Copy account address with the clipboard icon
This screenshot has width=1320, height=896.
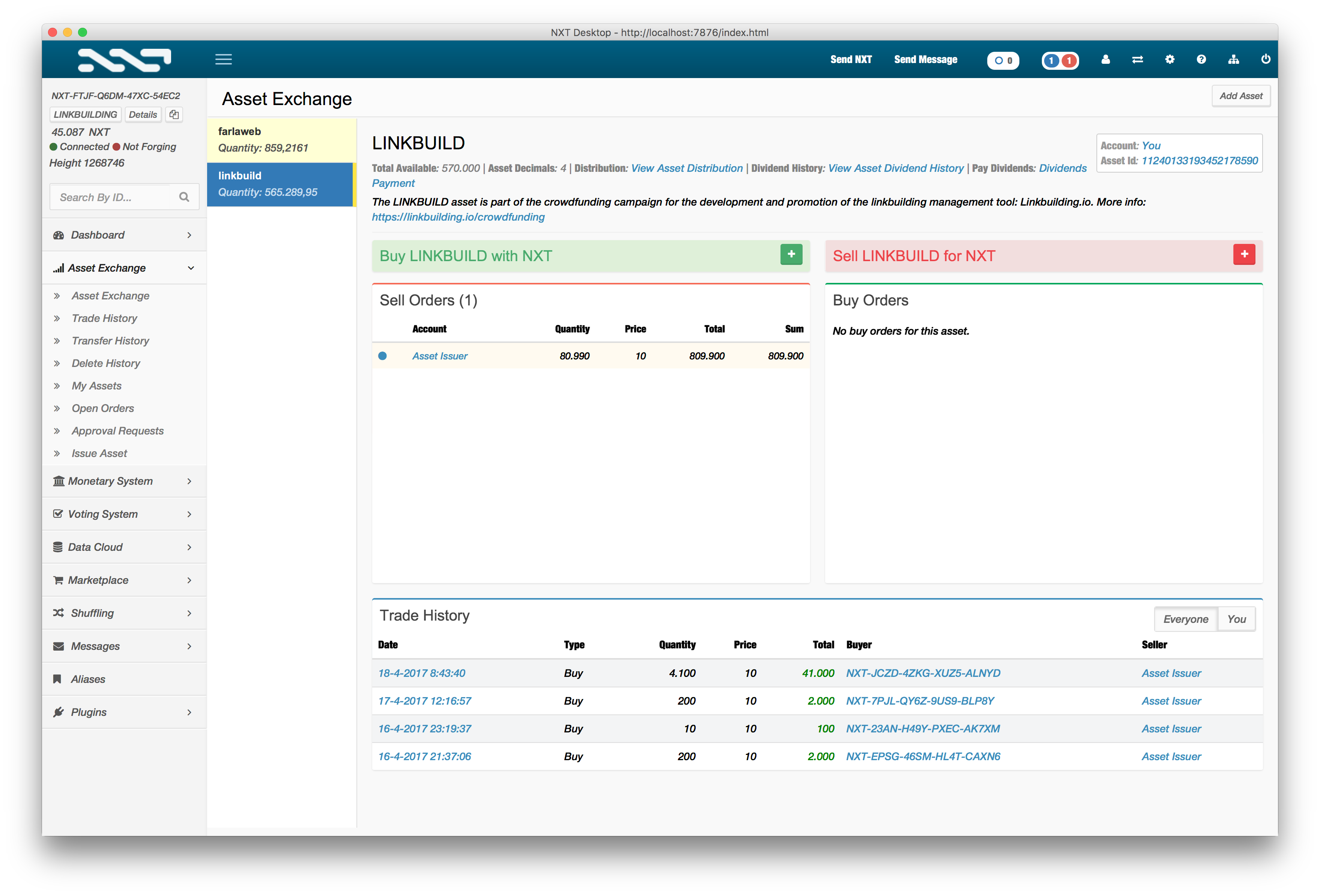point(174,114)
